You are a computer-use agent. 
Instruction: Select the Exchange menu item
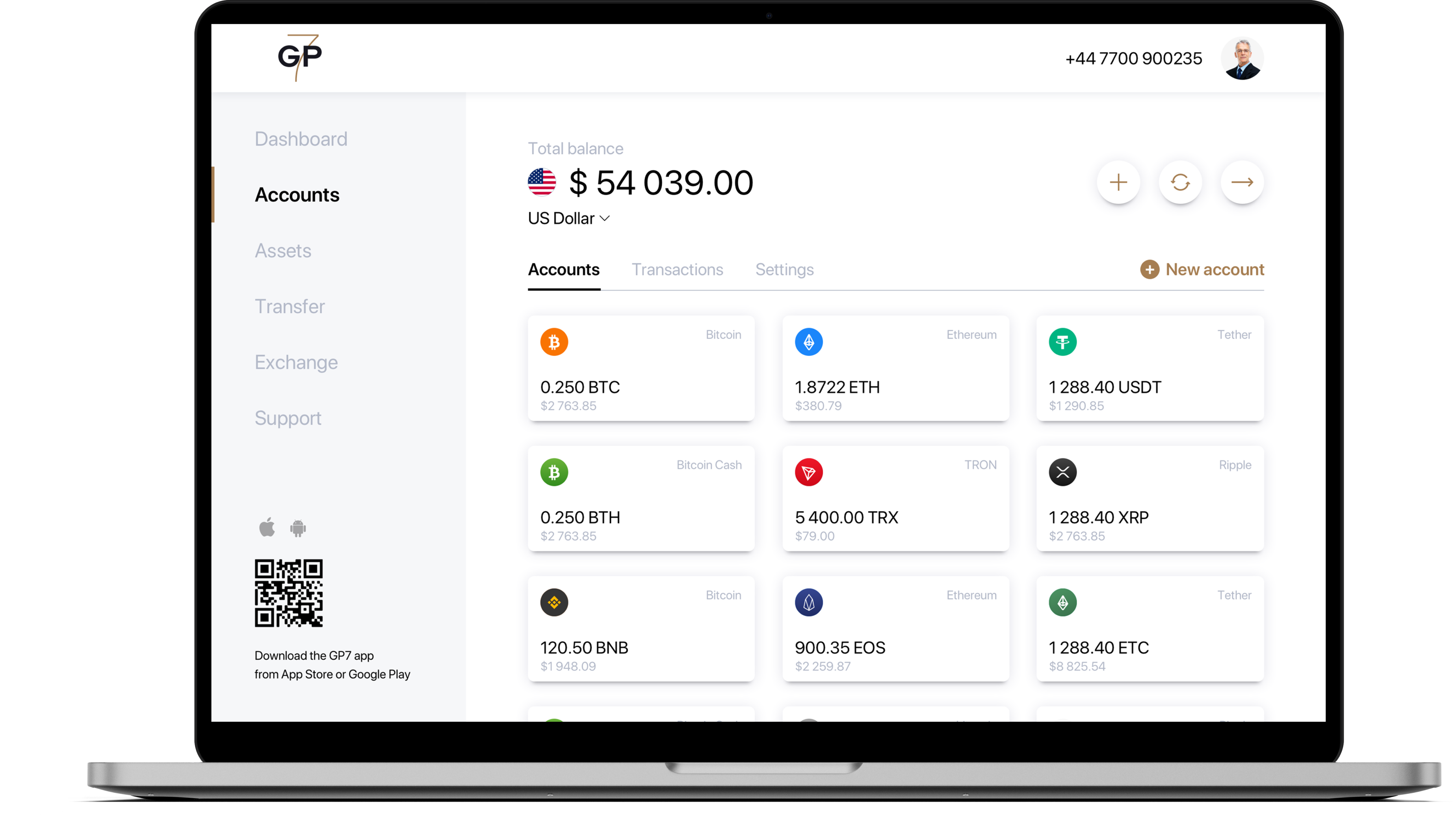click(295, 361)
